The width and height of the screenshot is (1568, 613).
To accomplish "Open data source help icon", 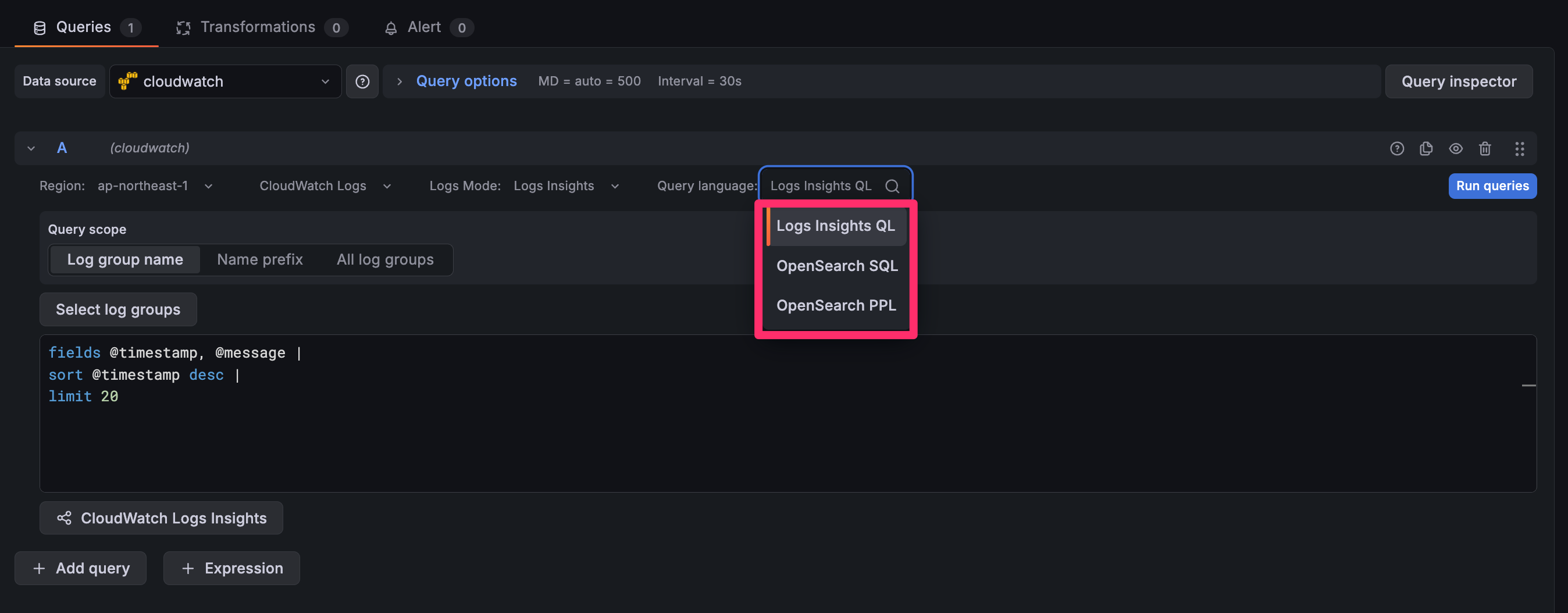I will coord(362,81).
